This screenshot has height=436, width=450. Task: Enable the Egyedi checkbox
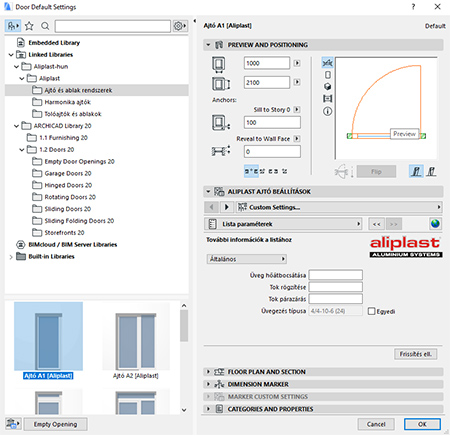[371, 311]
